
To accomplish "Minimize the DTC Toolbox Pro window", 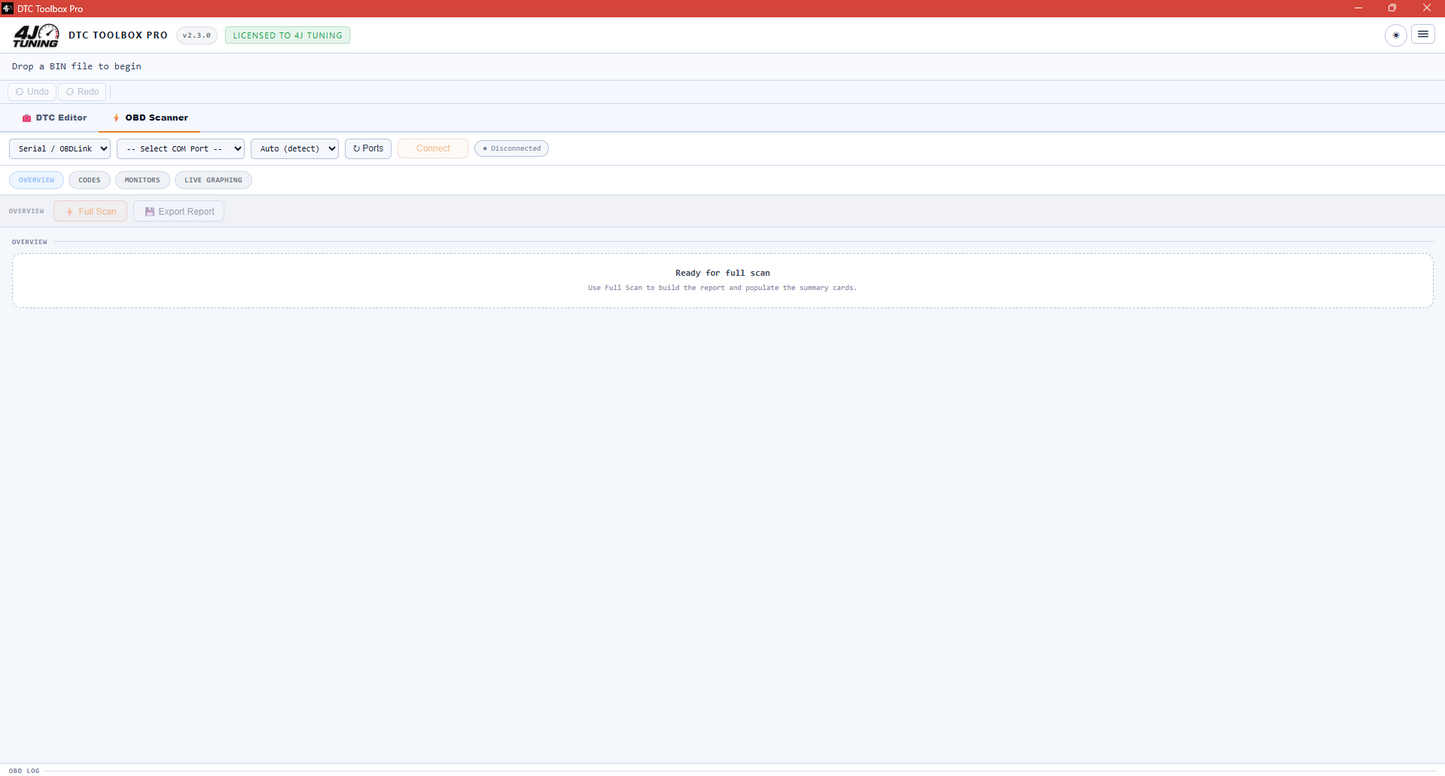I will click(x=1358, y=8).
